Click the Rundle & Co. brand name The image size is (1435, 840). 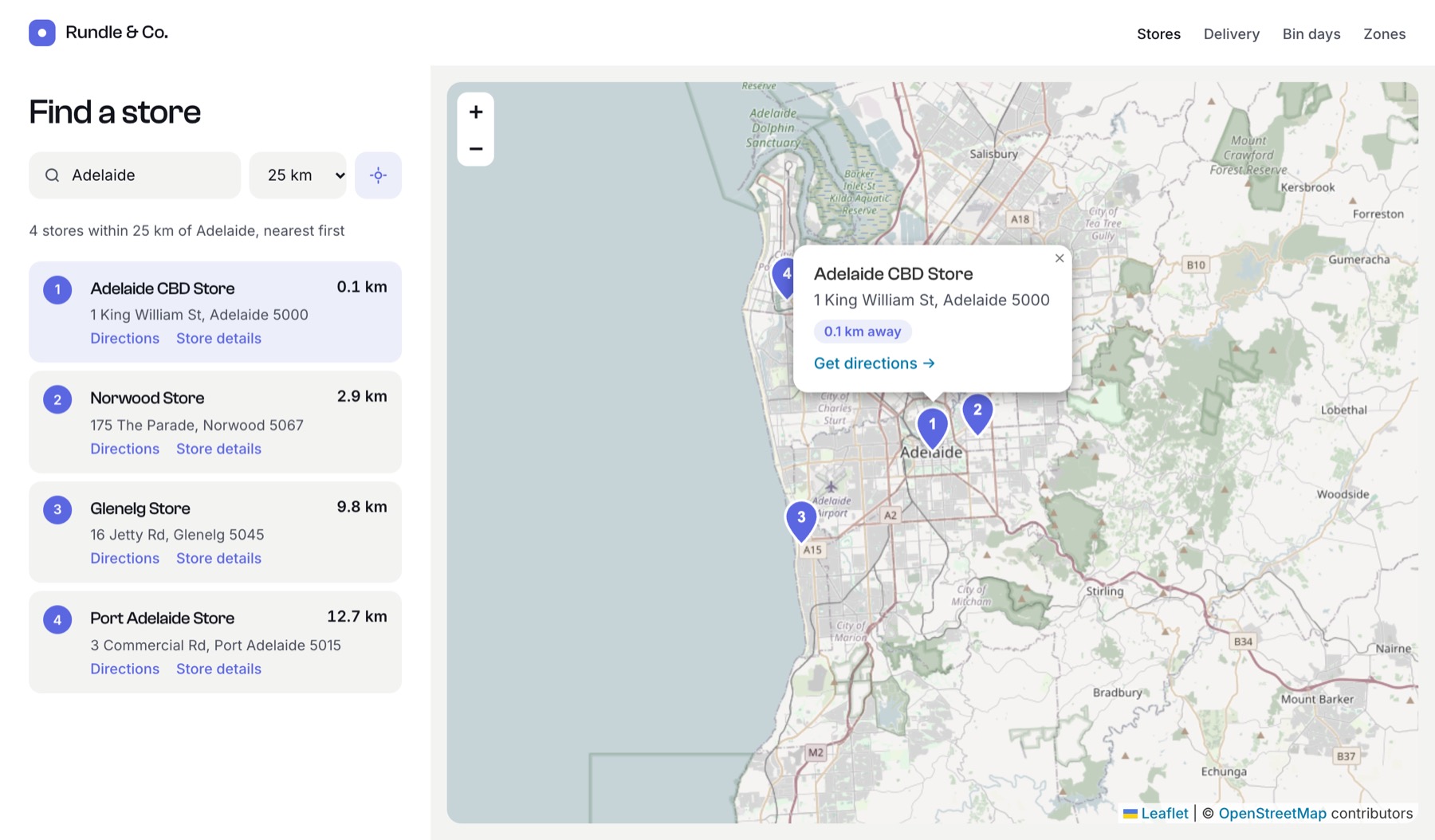pos(116,32)
